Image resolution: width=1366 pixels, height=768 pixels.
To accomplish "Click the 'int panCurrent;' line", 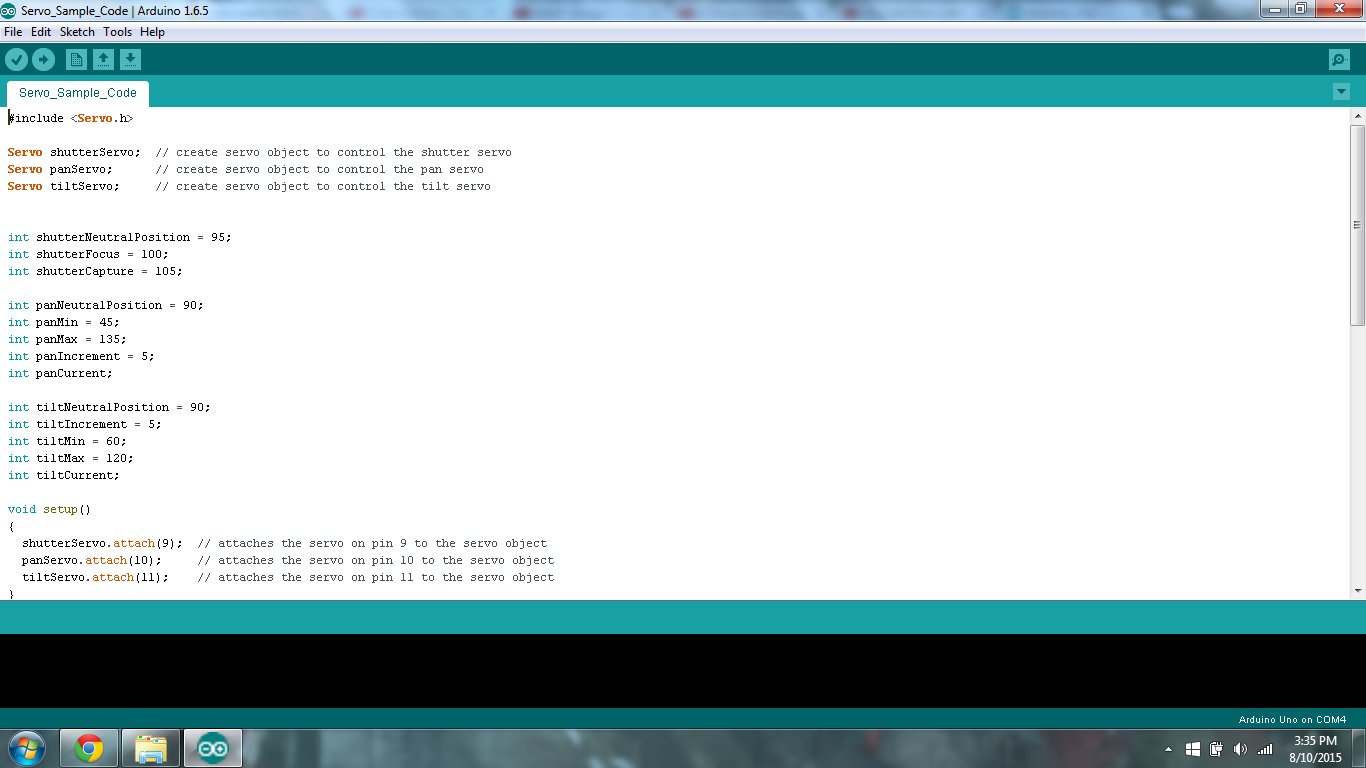I will click(x=60, y=373).
